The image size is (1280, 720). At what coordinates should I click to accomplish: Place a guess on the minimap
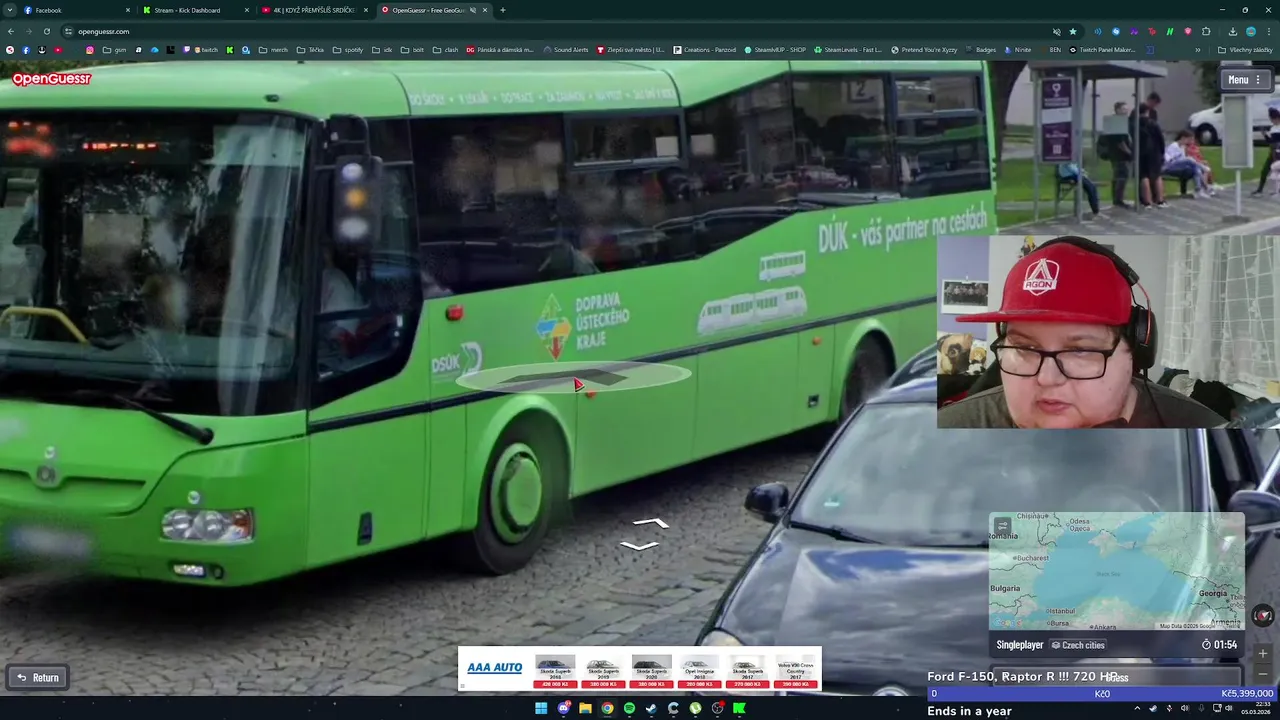(1116, 572)
